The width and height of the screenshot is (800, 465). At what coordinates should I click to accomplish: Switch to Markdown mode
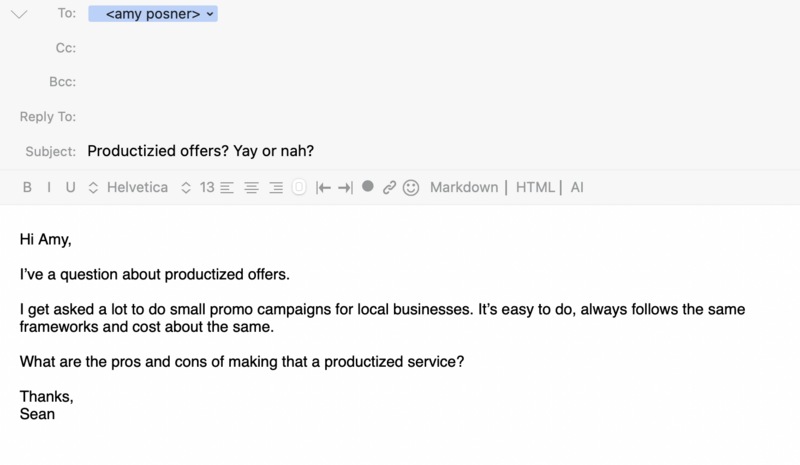tap(464, 187)
